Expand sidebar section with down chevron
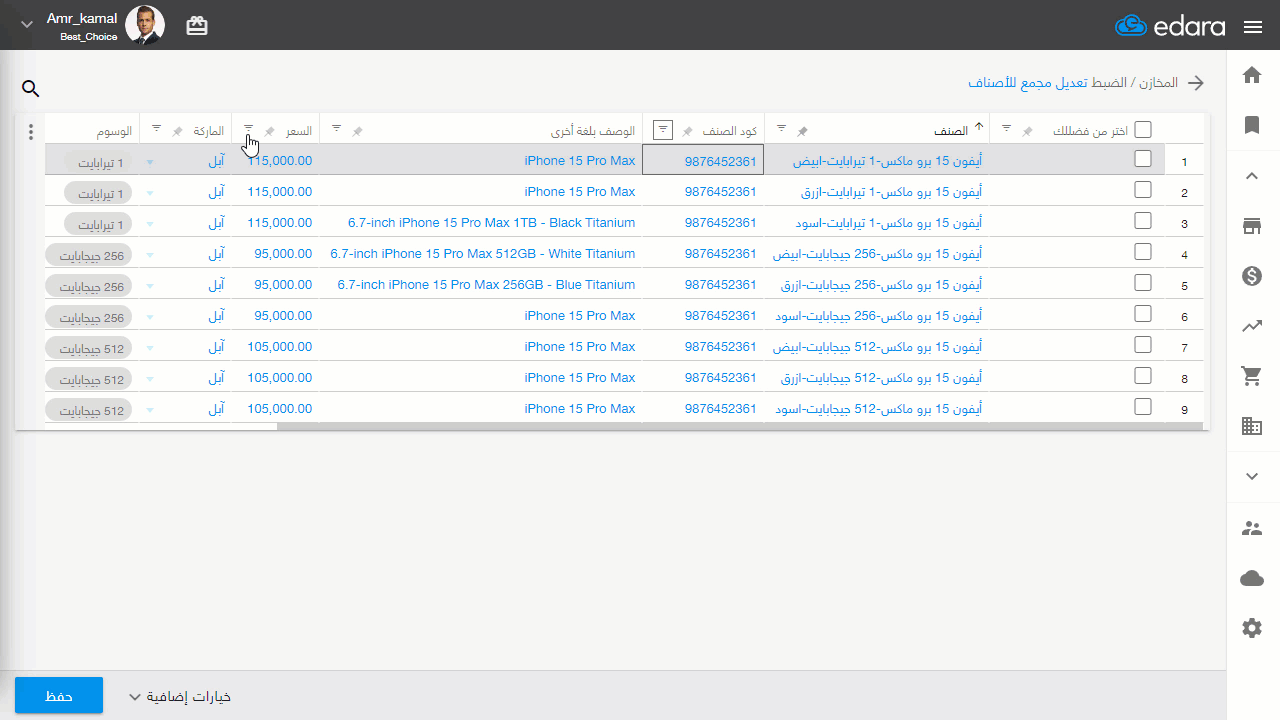The image size is (1280, 720). tap(1251, 477)
